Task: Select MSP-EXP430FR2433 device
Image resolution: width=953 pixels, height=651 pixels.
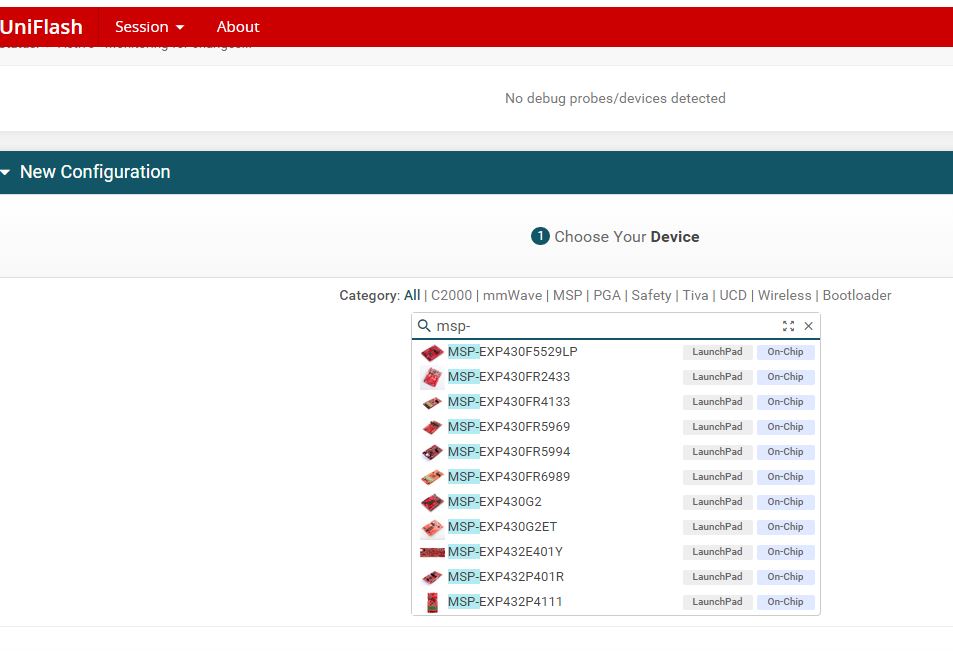Action: click(616, 377)
